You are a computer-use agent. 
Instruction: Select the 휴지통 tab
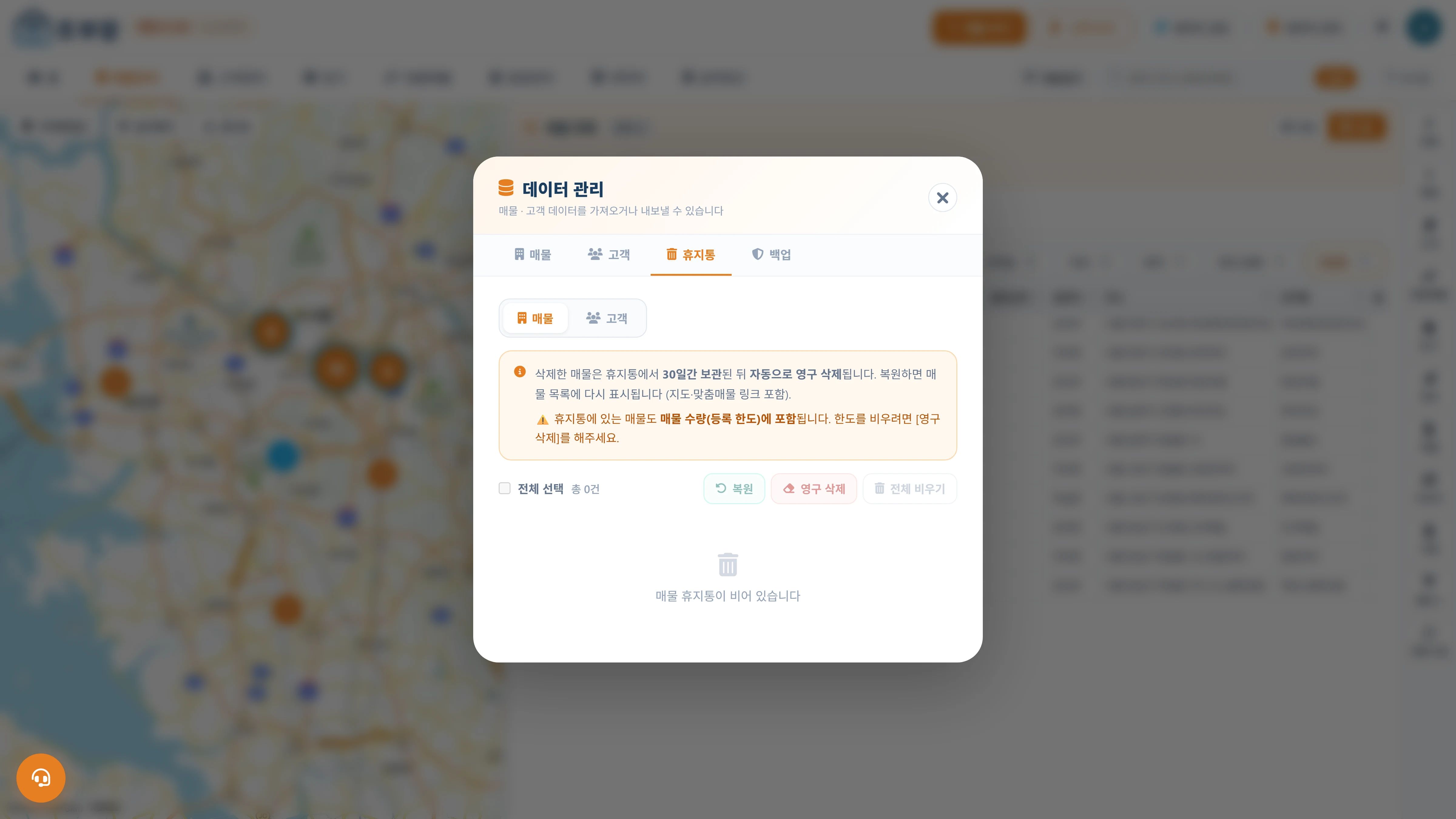(691, 255)
